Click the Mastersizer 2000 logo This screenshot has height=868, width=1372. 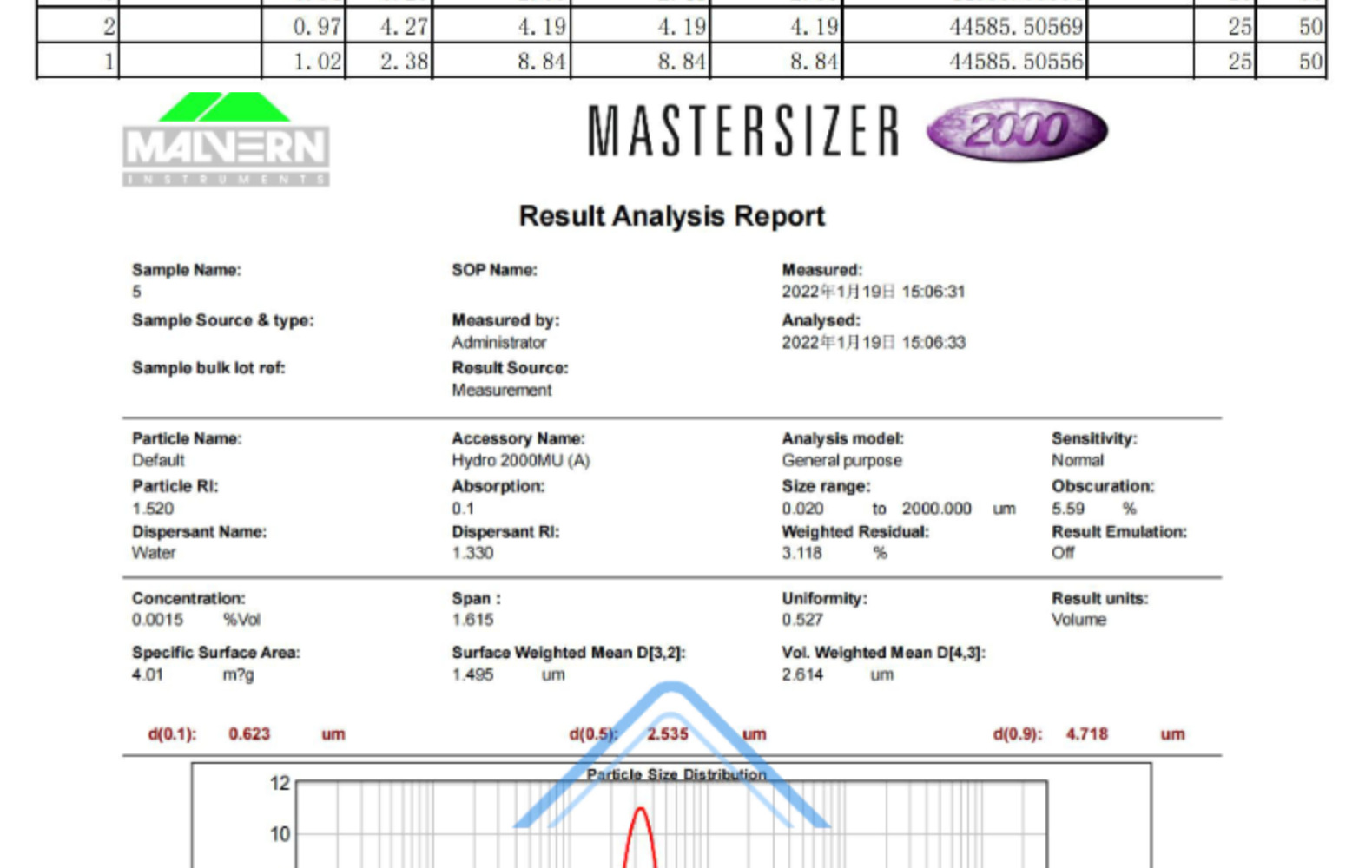[848, 130]
